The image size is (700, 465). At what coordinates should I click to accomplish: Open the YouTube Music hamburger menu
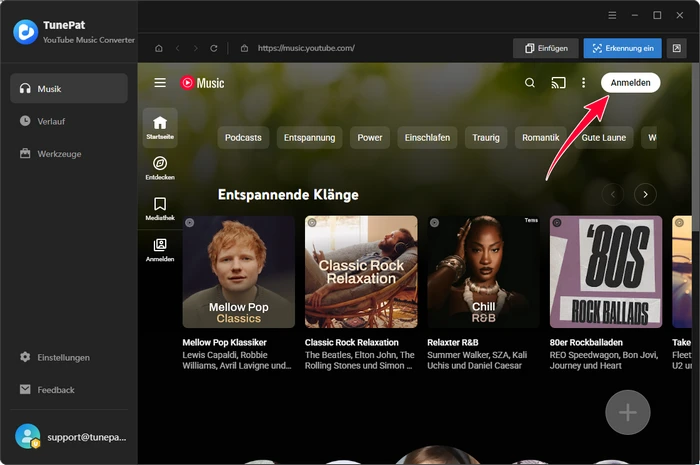pos(160,83)
